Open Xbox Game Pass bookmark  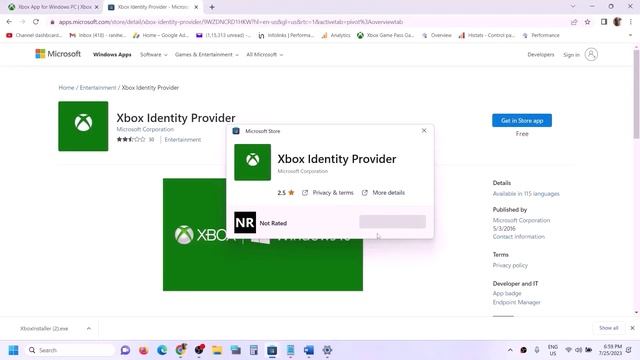click(x=385, y=36)
